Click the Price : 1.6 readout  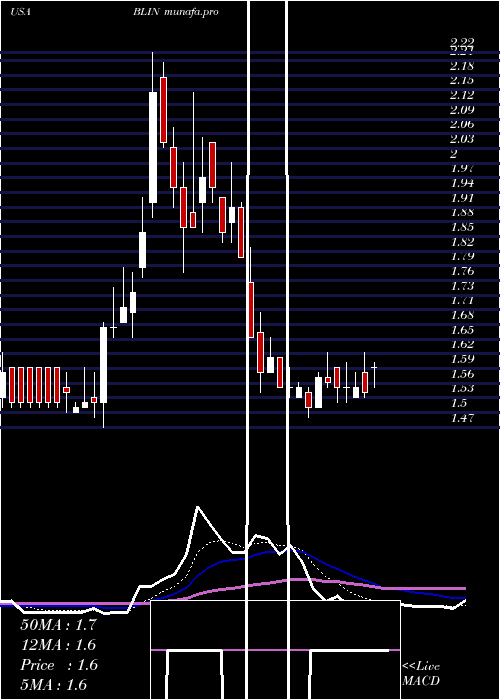point(59,665)
